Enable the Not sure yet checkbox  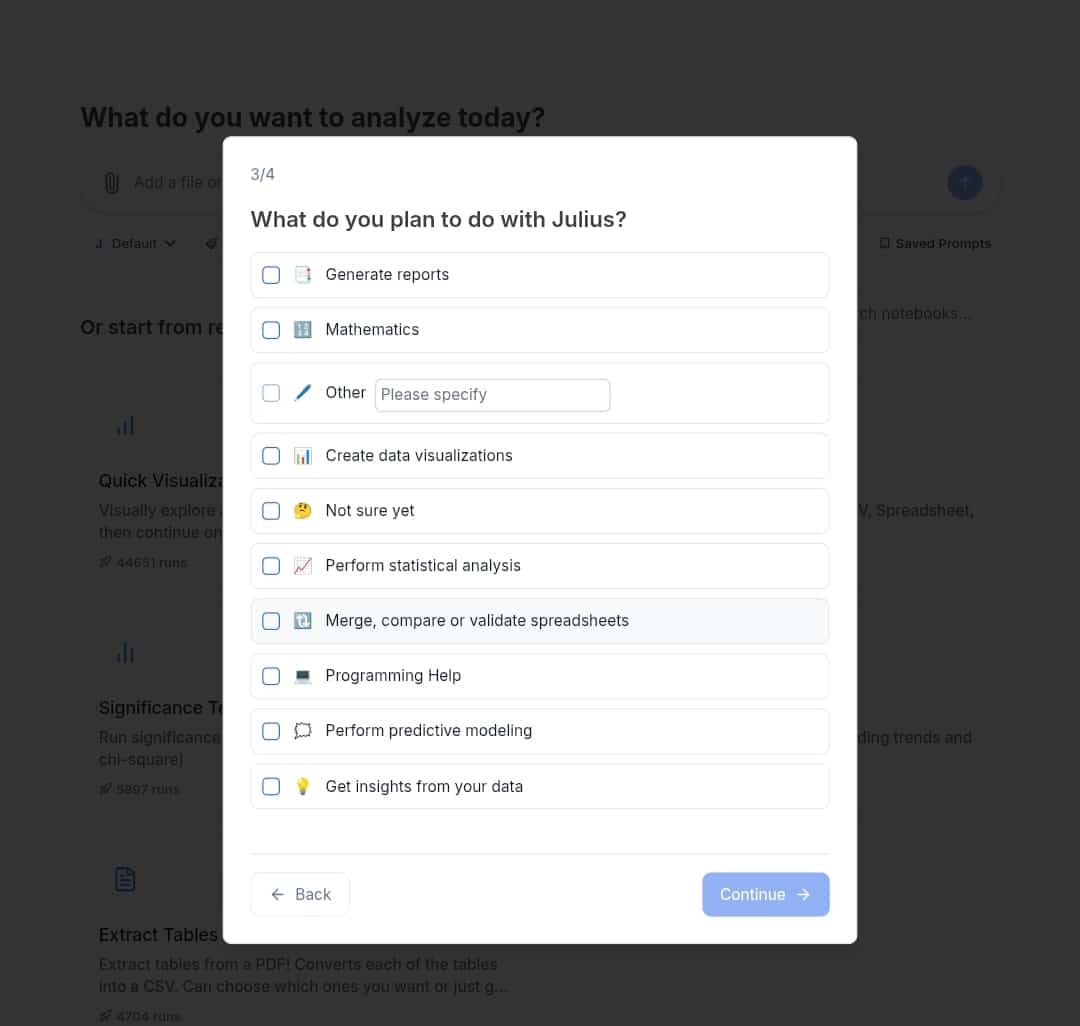click(x=271, y=511)
